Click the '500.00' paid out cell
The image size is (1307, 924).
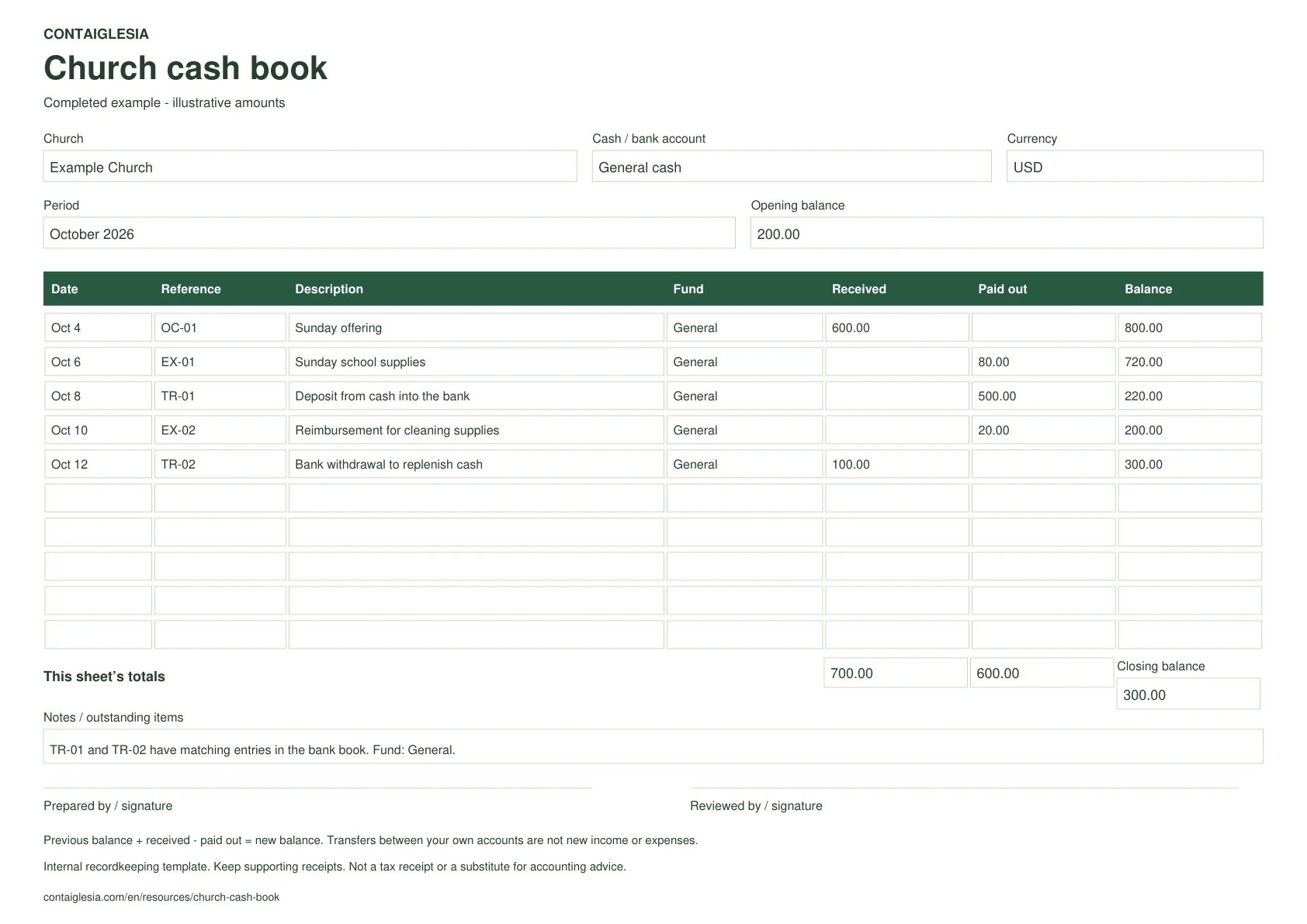click(1044, 396)
